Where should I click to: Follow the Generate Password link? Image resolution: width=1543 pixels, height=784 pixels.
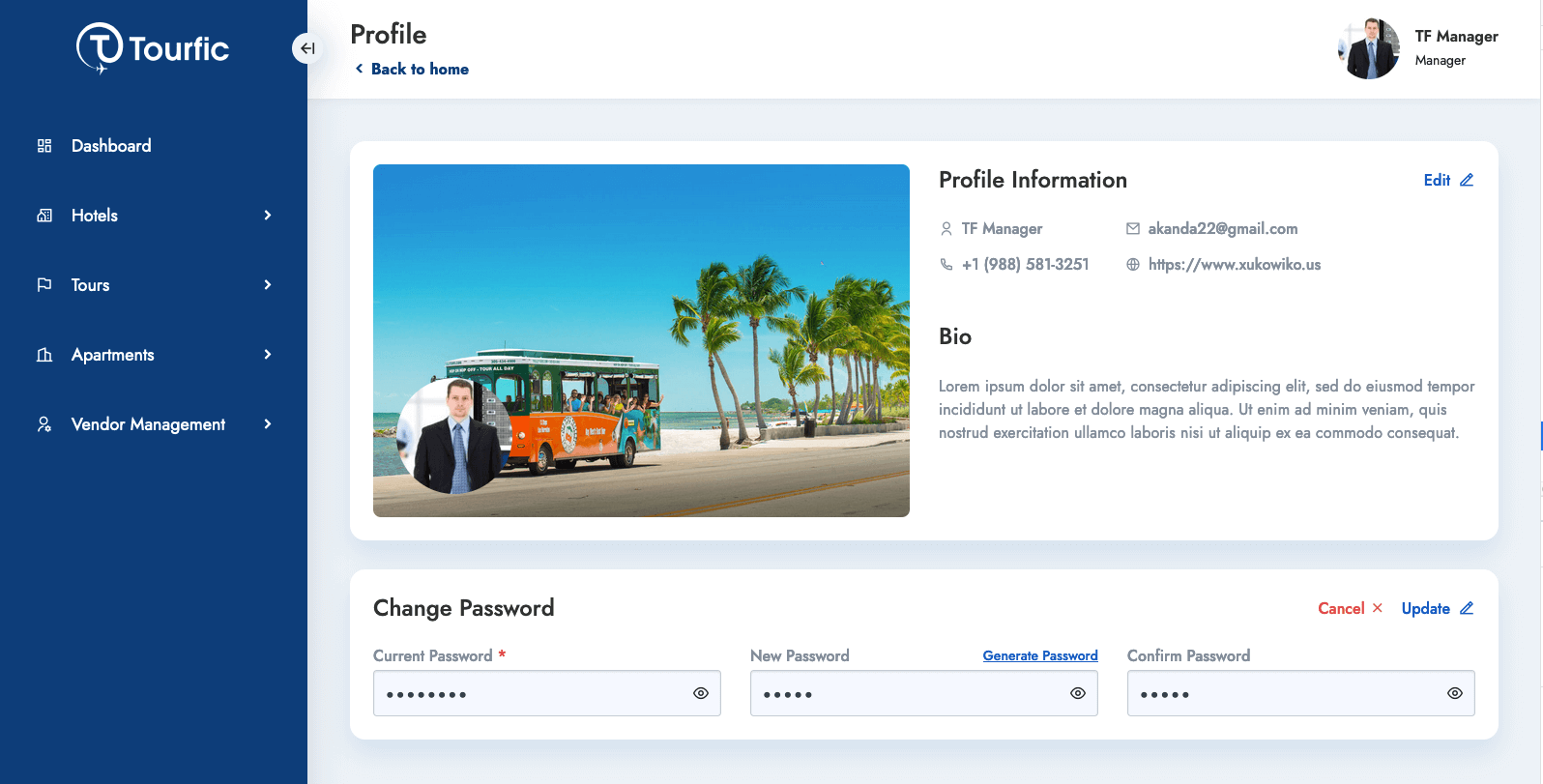coord(1040,655)
